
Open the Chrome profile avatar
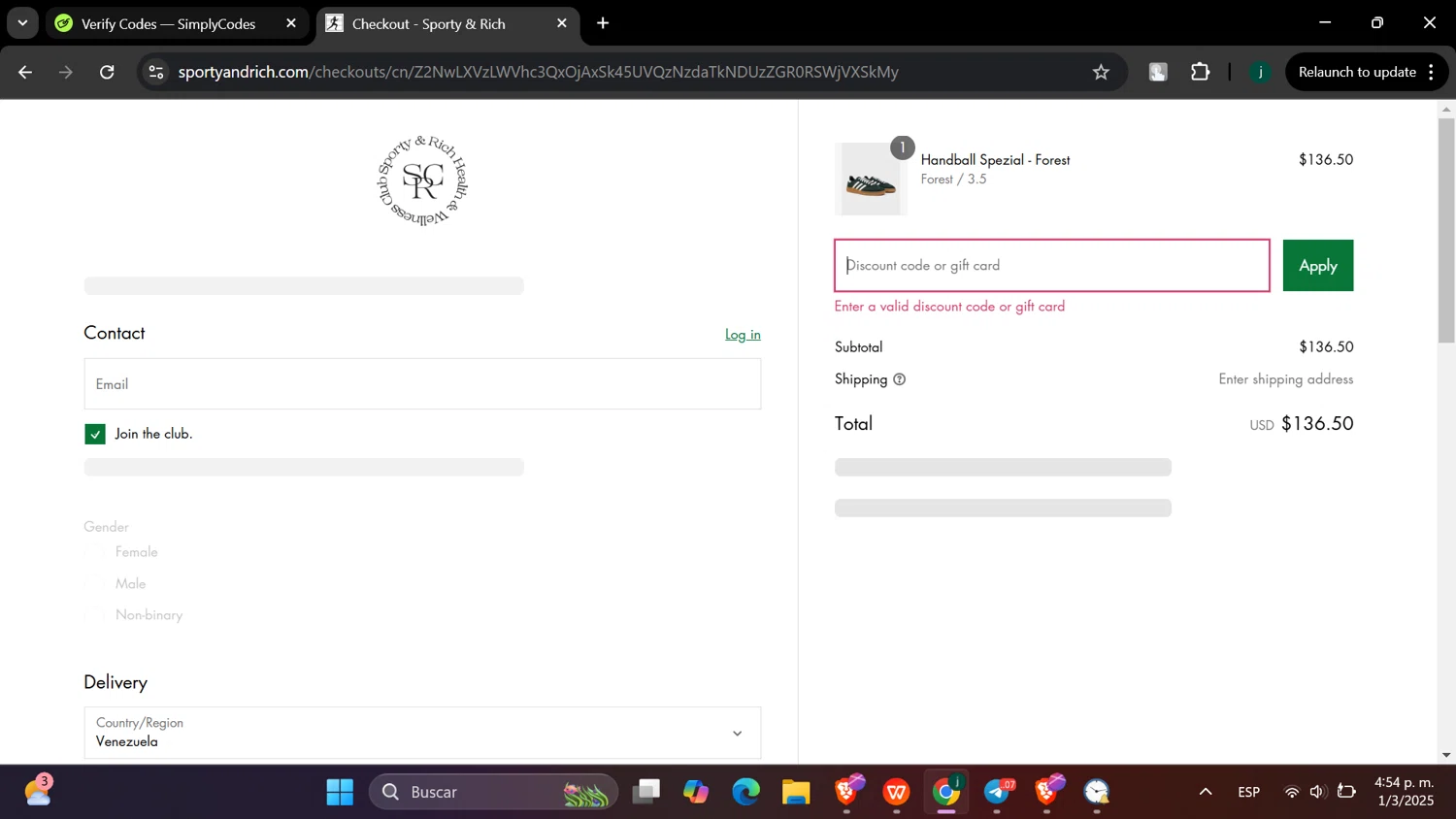click(1260, 72)
